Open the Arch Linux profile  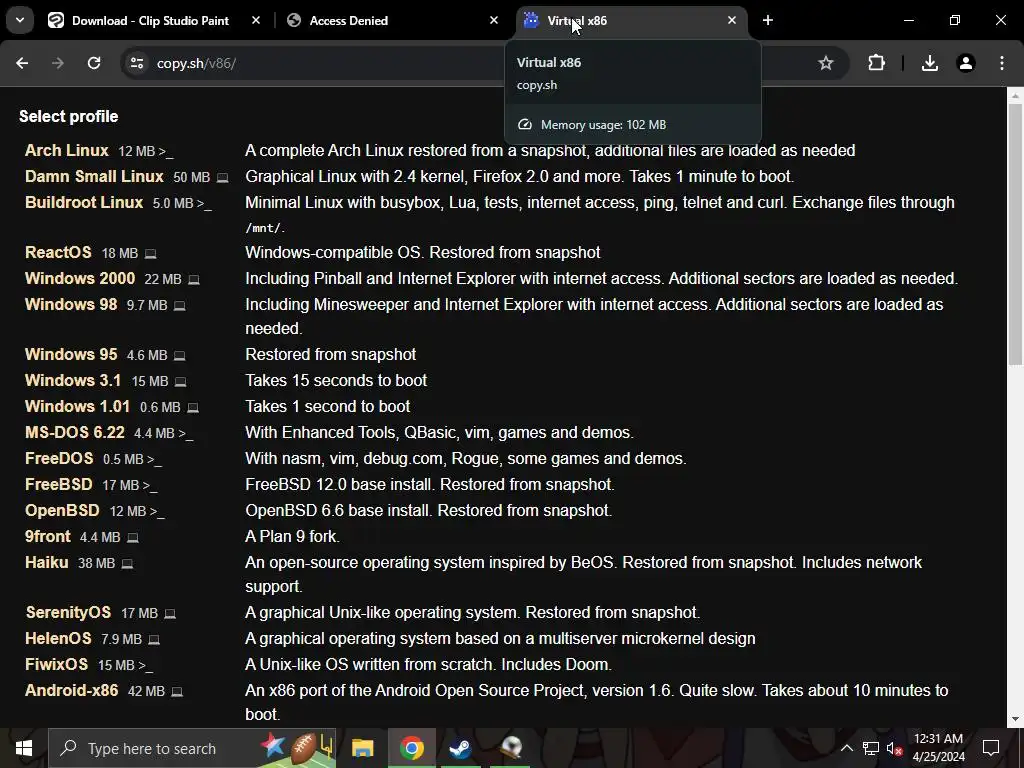67,150
